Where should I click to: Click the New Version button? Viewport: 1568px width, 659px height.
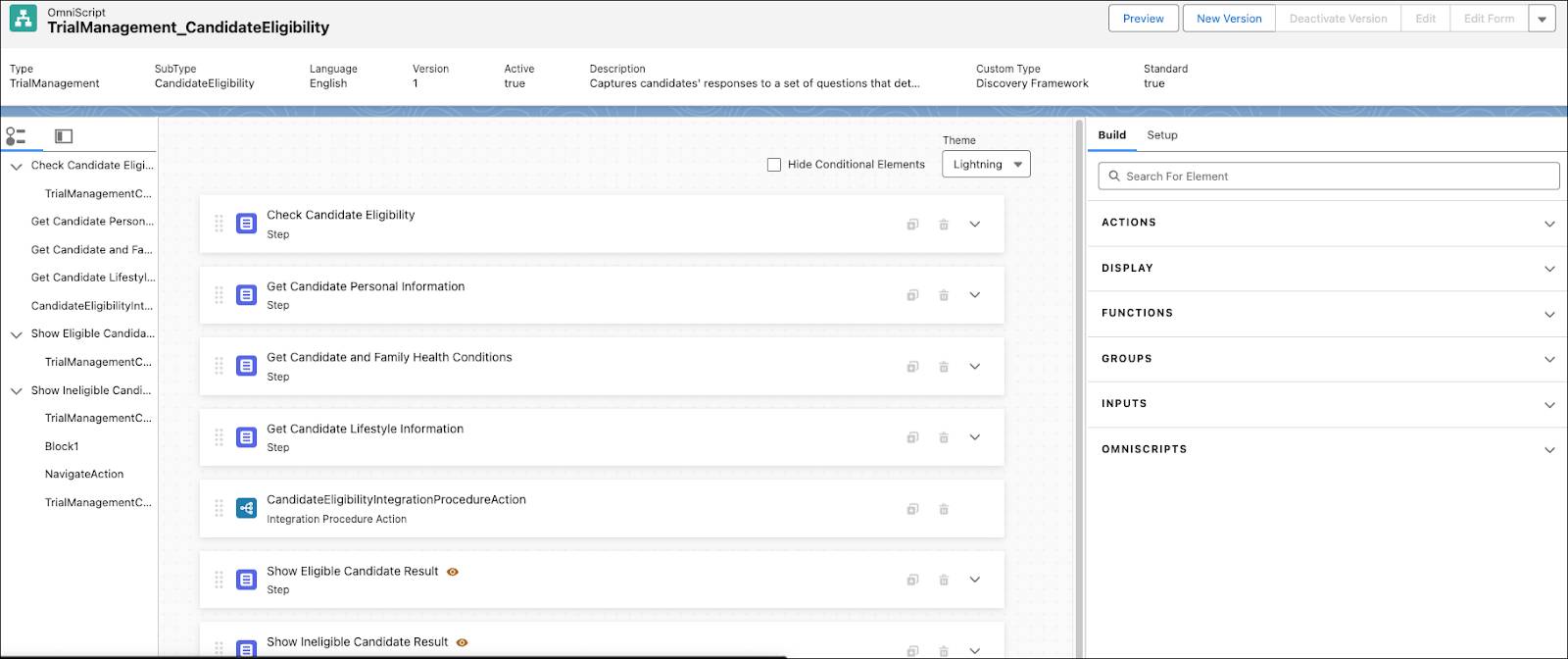coord(1229,19)
